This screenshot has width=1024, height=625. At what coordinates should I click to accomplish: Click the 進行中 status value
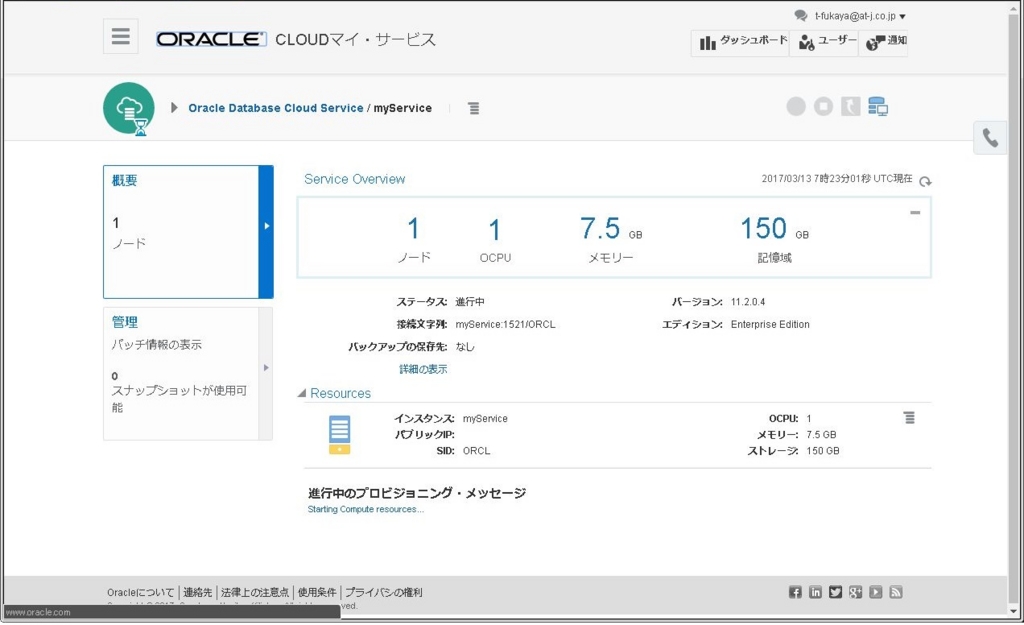pyautogui.click(x=470, y=302)
